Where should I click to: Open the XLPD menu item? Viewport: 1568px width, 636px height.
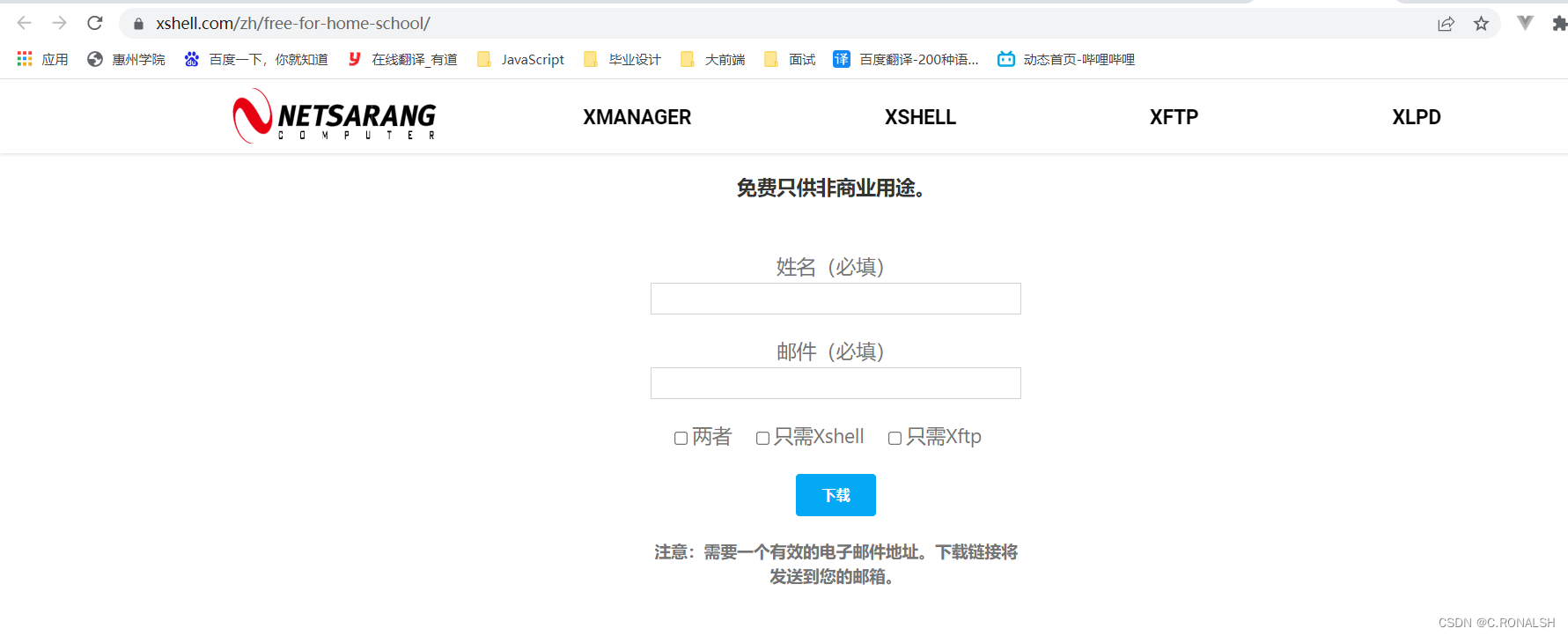click(1416, 117)
